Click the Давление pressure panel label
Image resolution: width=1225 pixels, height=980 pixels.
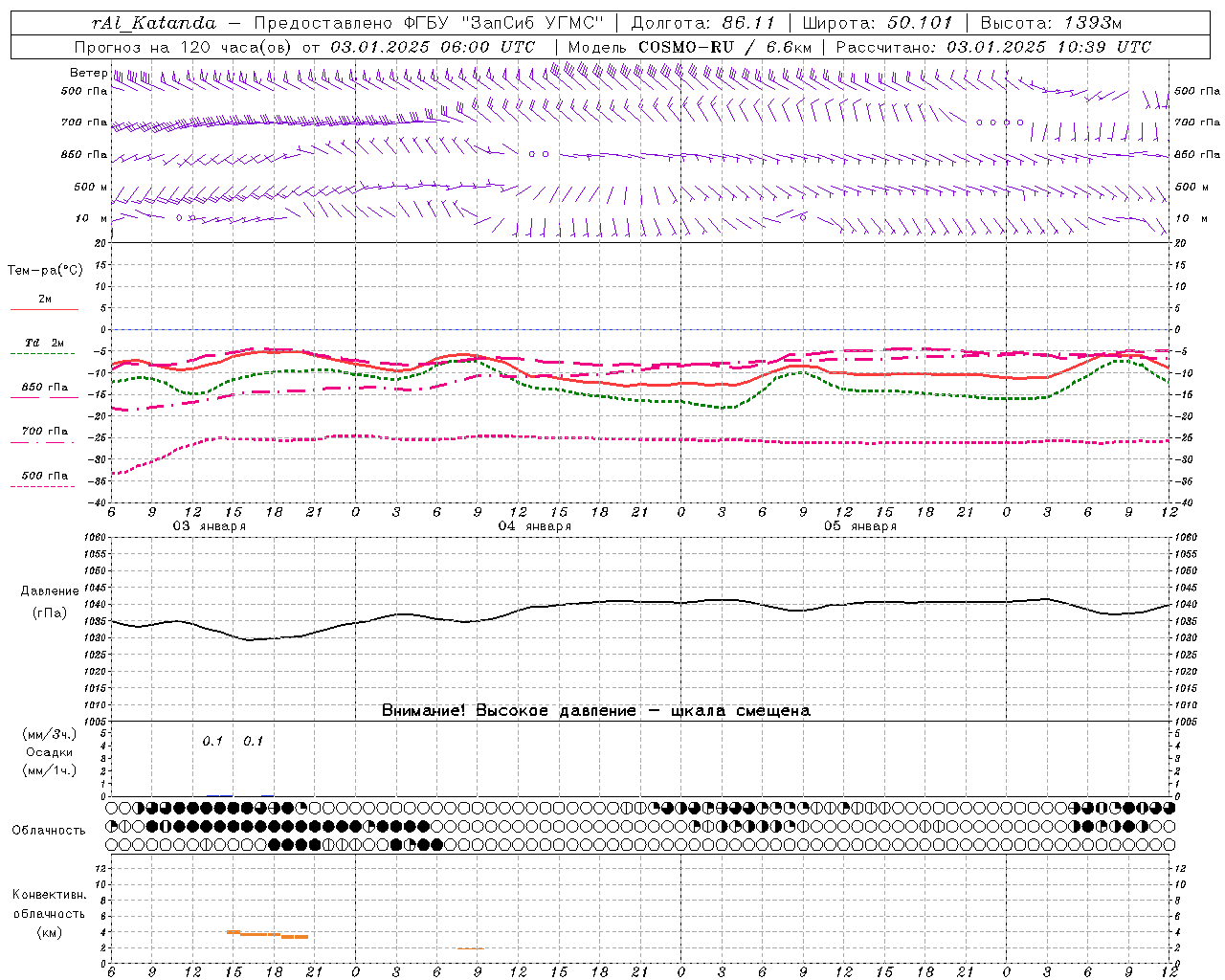(50, 591)
